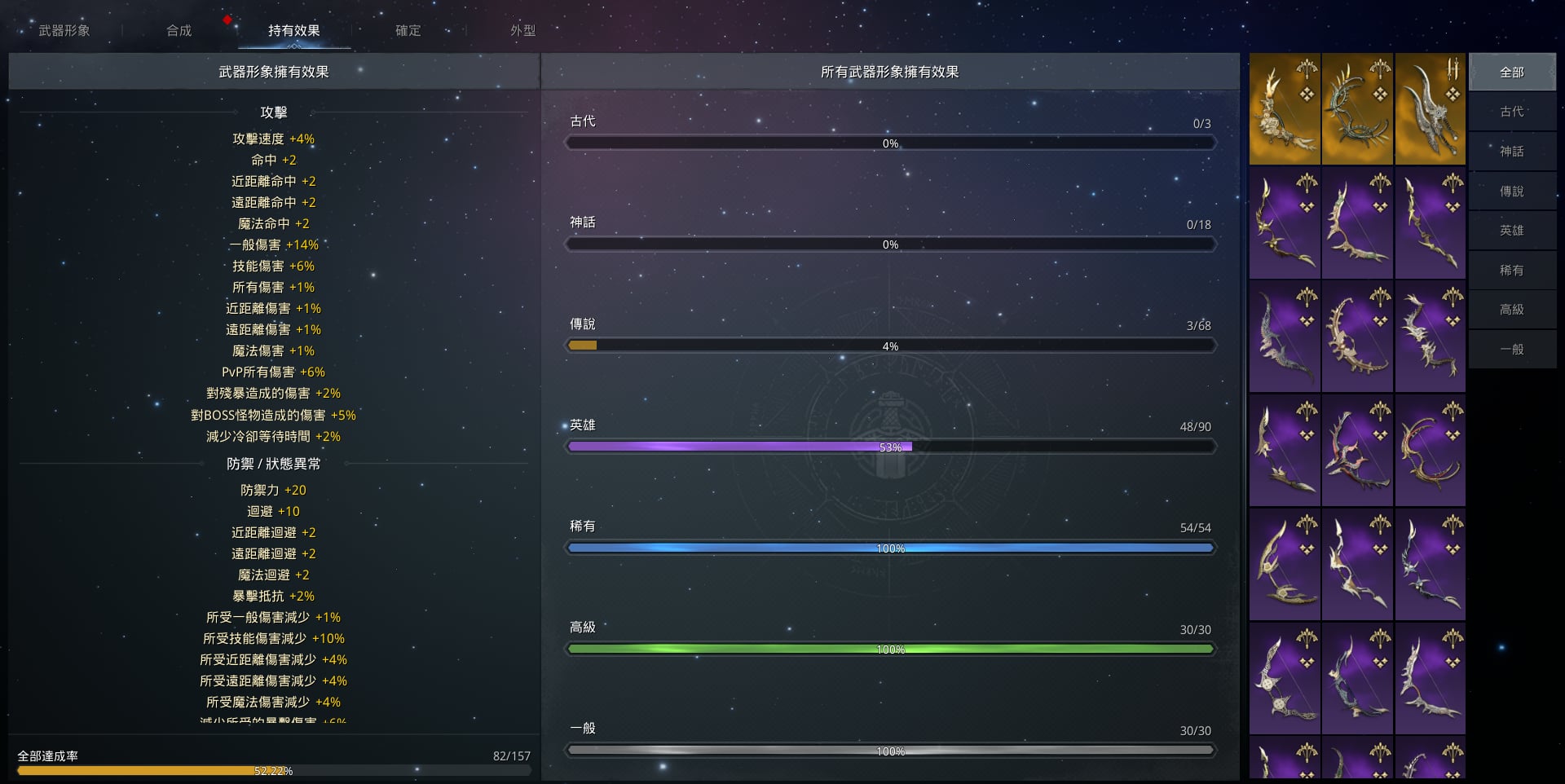The image size is (1565, 784).
Task: Pick the right purple bow in the second row
Action: tap(1430, 223)
